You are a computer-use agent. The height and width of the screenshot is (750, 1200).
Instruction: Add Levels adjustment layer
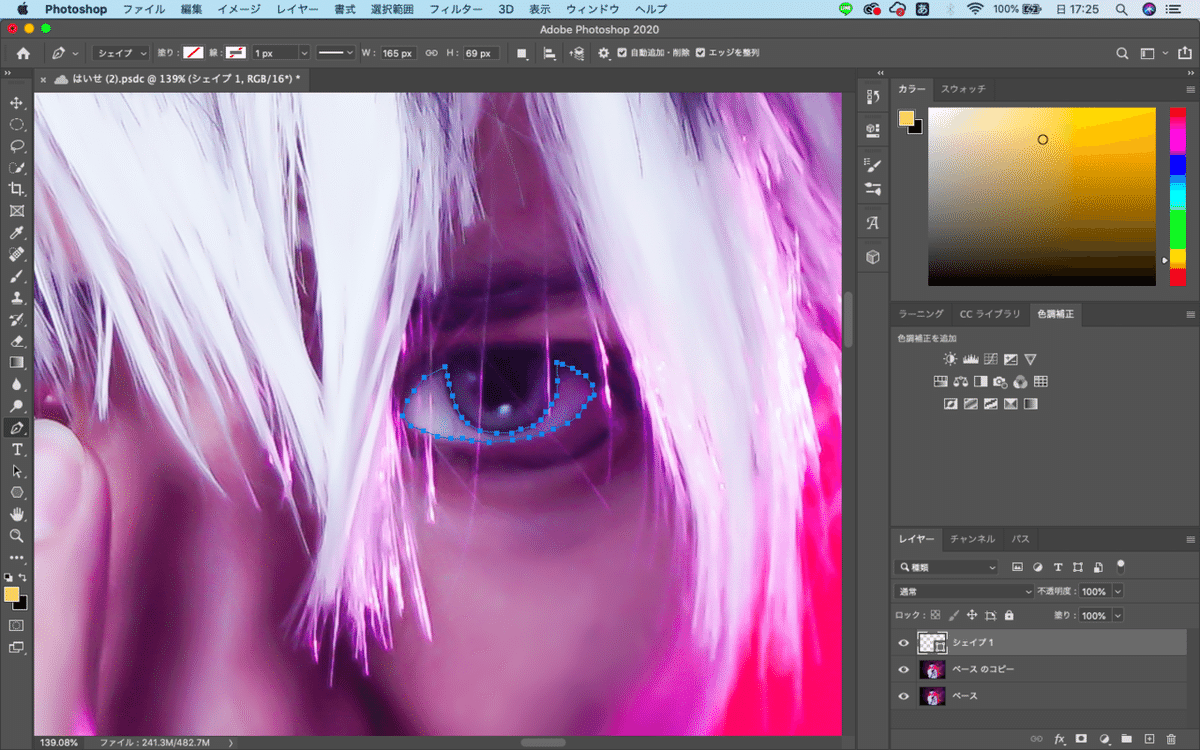pos(970,359)
